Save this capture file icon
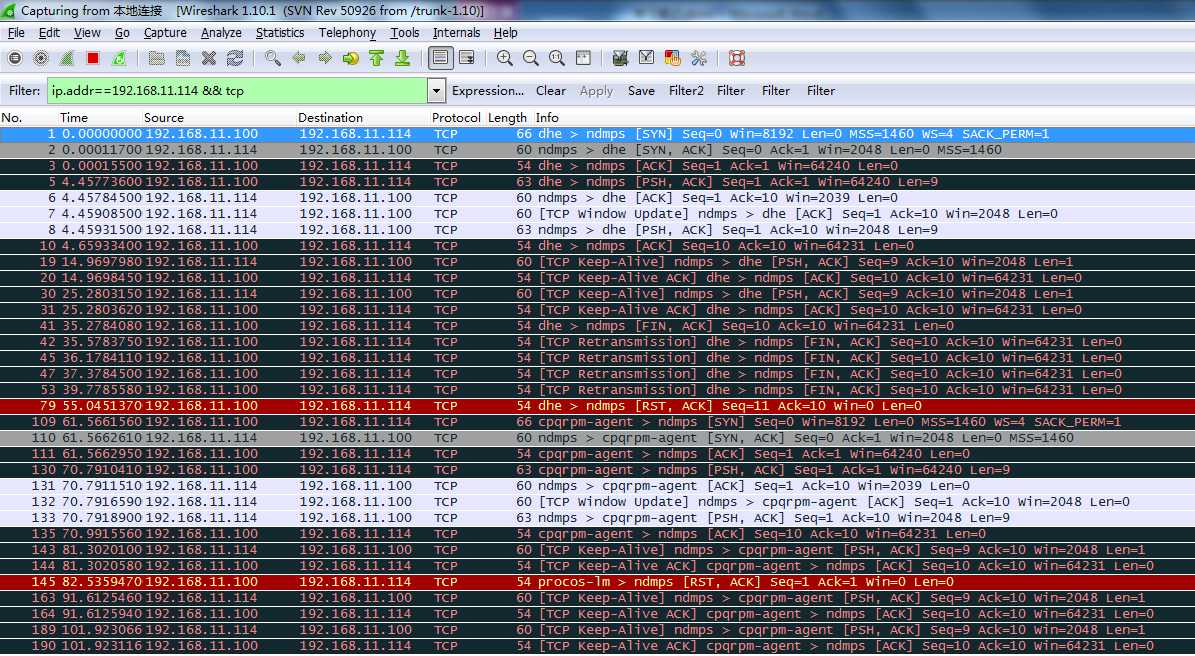Screen dimensions: 1195x656 (183, 59)
